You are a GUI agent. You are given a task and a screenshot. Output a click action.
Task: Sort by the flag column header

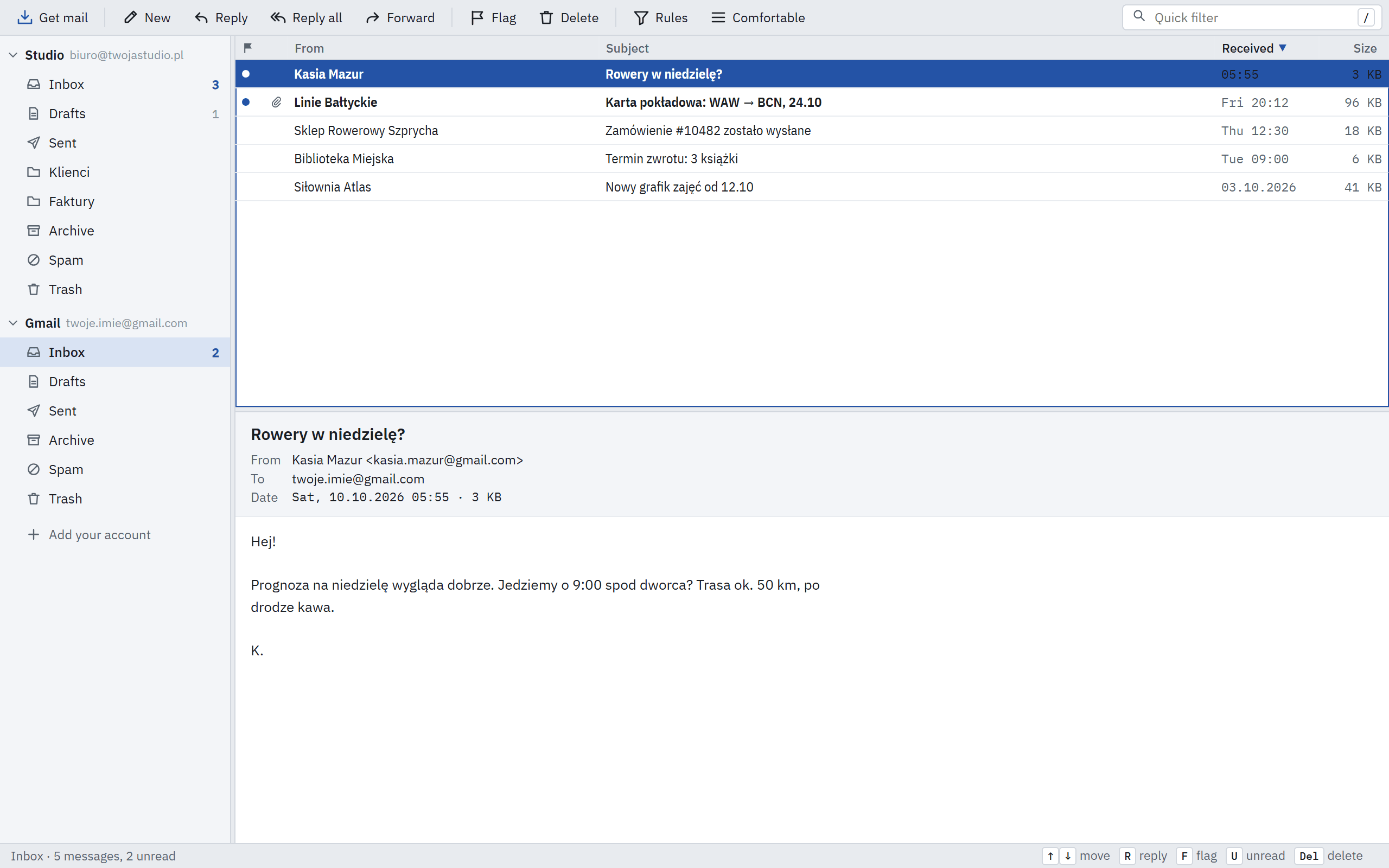[248, 48]
